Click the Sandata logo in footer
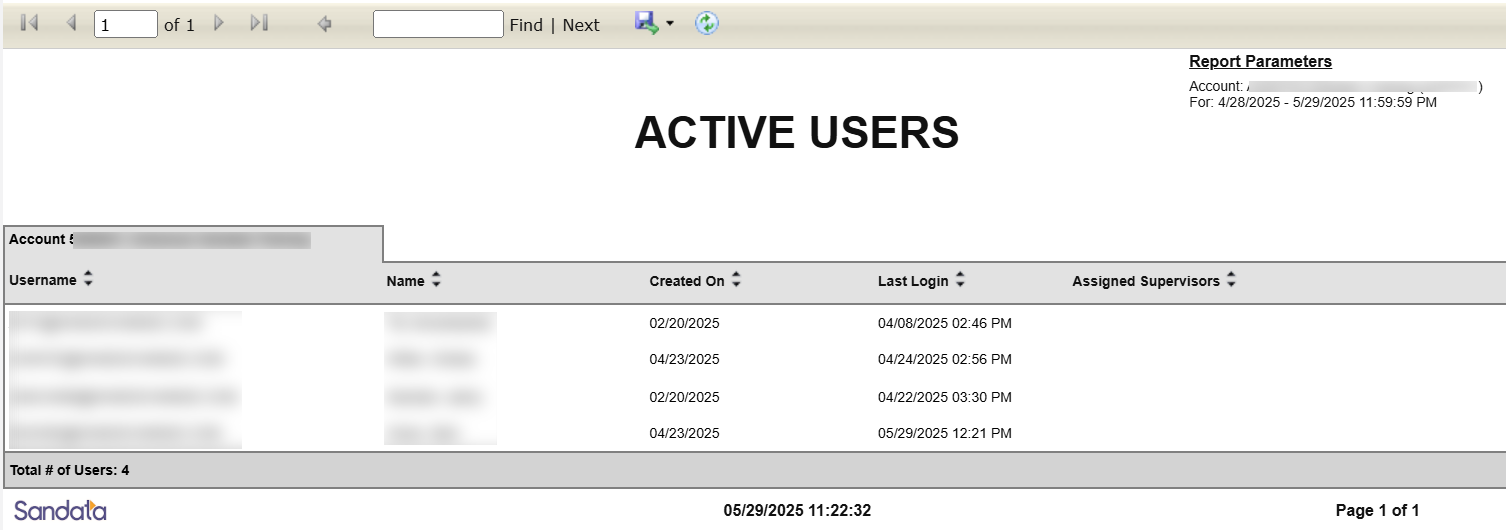This screenshot has height=530, width=1506. [x=60, y=511]
